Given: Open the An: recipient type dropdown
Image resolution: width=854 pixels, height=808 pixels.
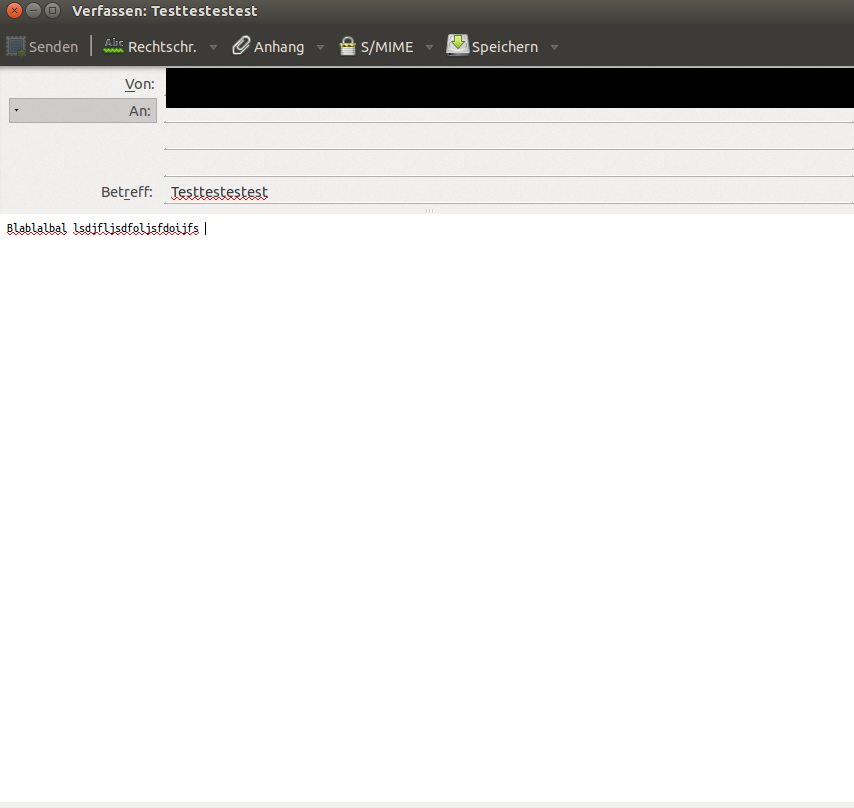Looking at the screenshot, I should coord(83,111).
